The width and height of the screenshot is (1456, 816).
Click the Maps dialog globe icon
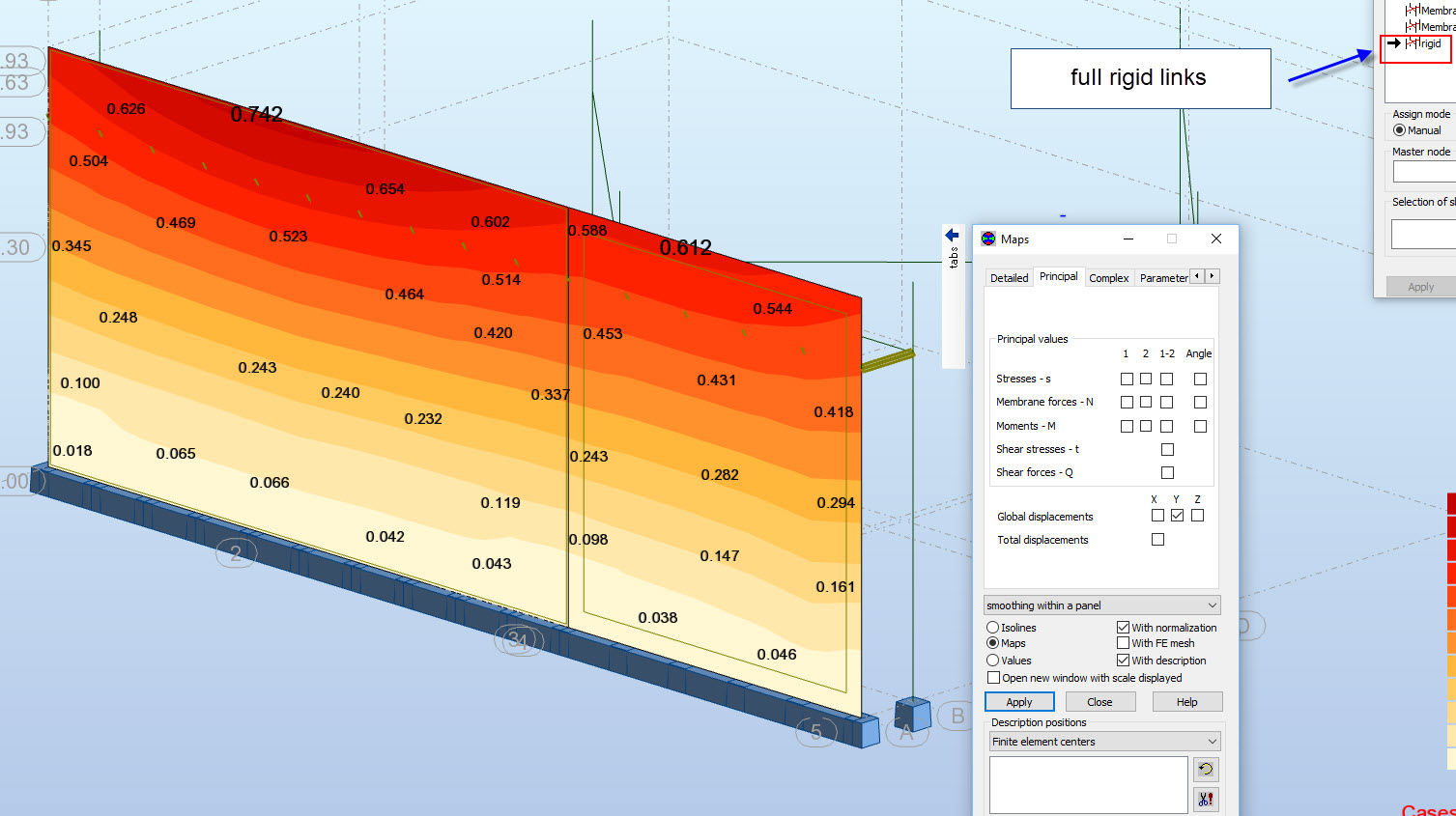(988, 239)
